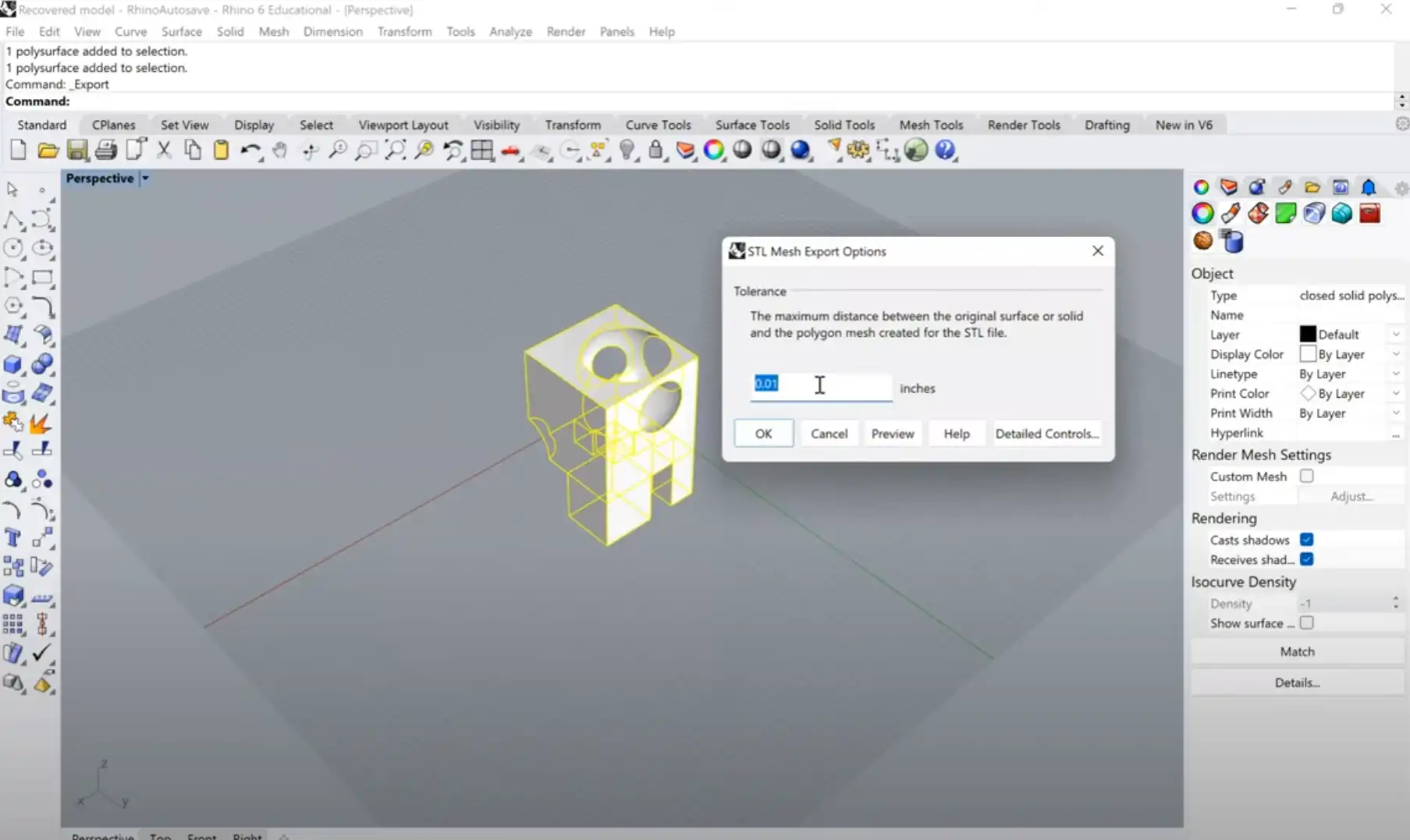Click the Preview button in dialog

[x=893, y=434]
